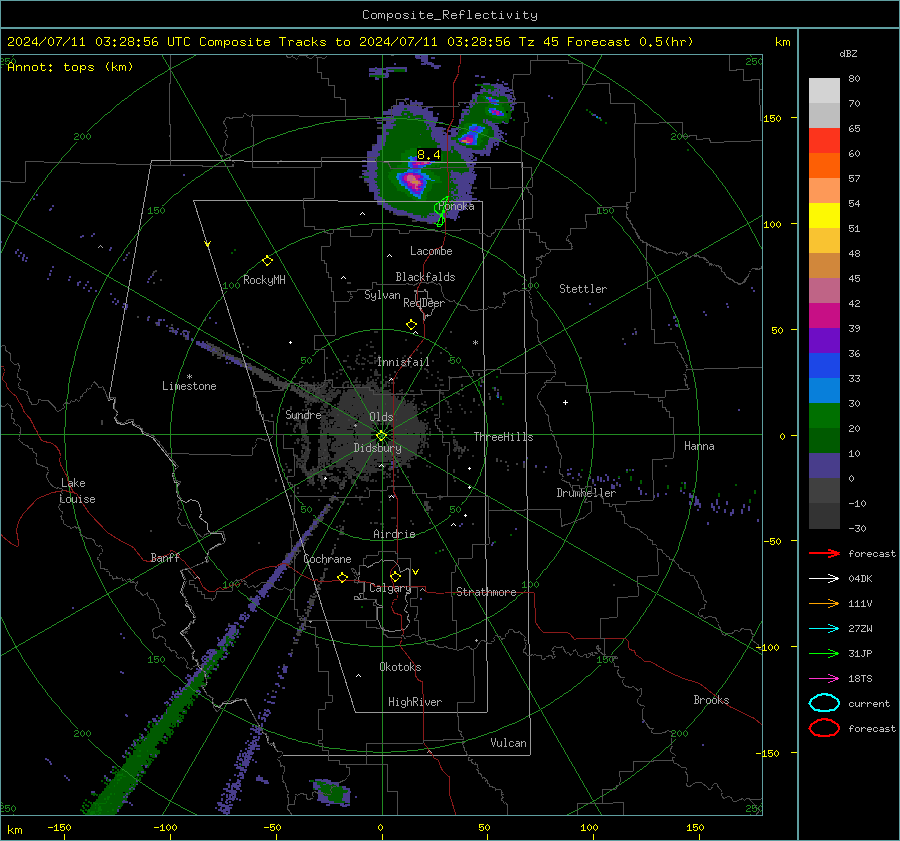
Task: Click the cyan current ellipse in legend
Action: (824, 703)
